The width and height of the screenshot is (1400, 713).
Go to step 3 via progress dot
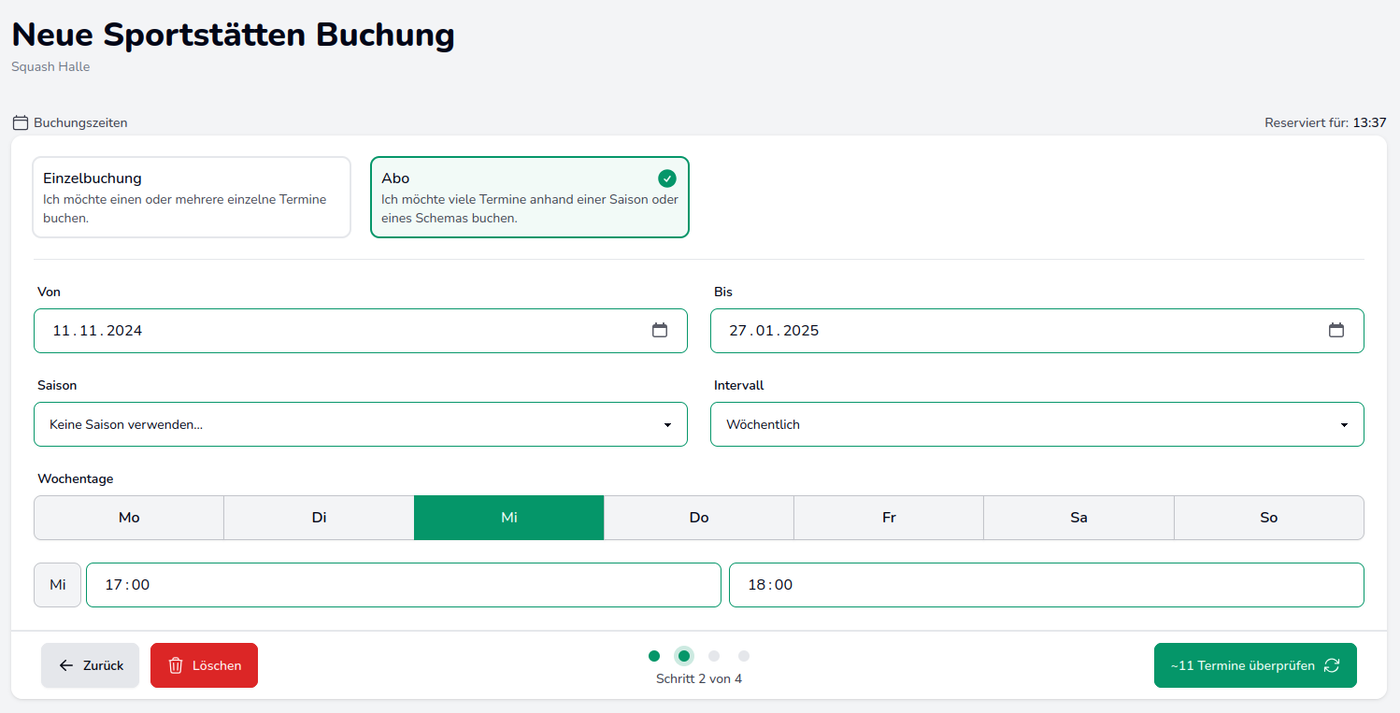pos(714,656)
